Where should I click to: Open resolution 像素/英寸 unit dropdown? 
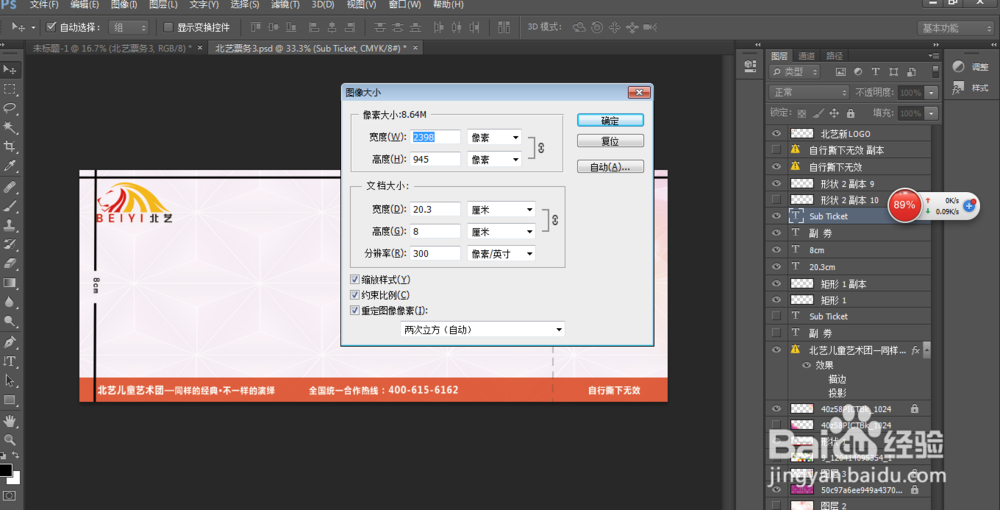coord(501,253)
